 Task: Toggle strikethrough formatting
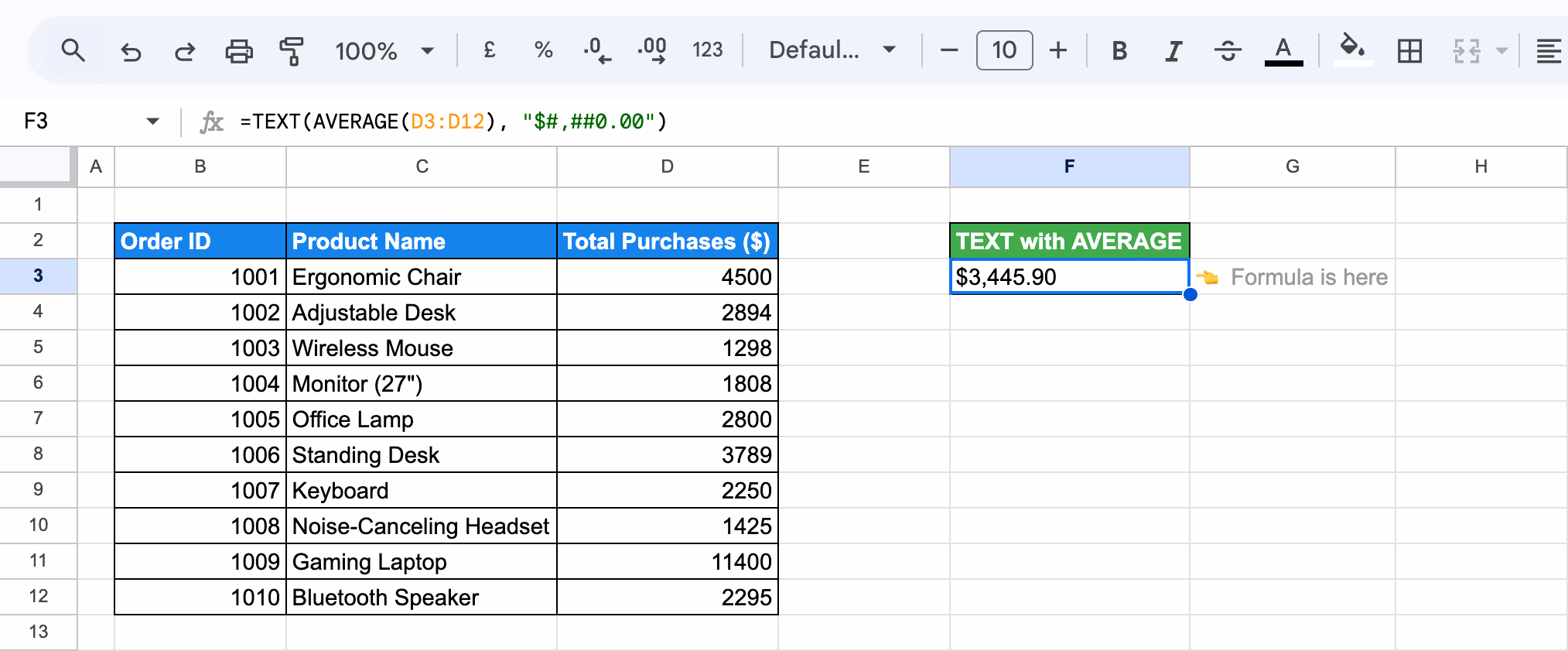(1228, 51)
